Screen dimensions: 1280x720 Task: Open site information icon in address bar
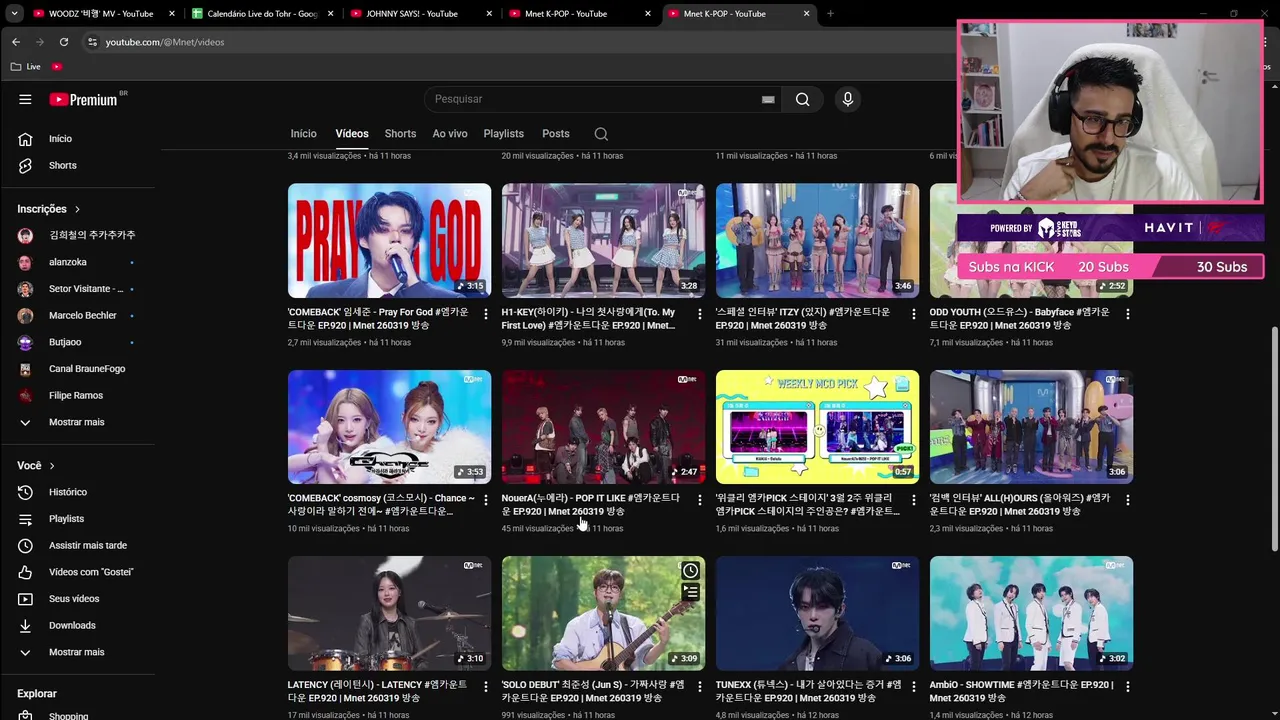tap(92, 42)
